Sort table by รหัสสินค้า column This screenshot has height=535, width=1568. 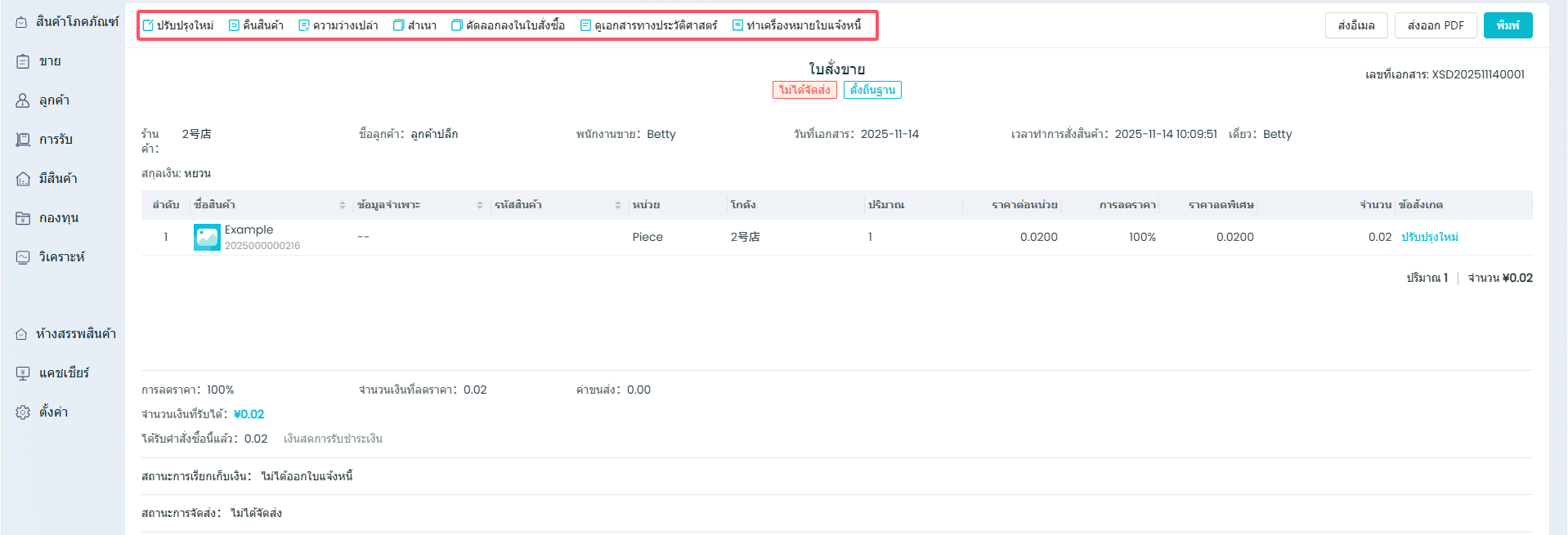pyautogui.click(x=617, y=205)
